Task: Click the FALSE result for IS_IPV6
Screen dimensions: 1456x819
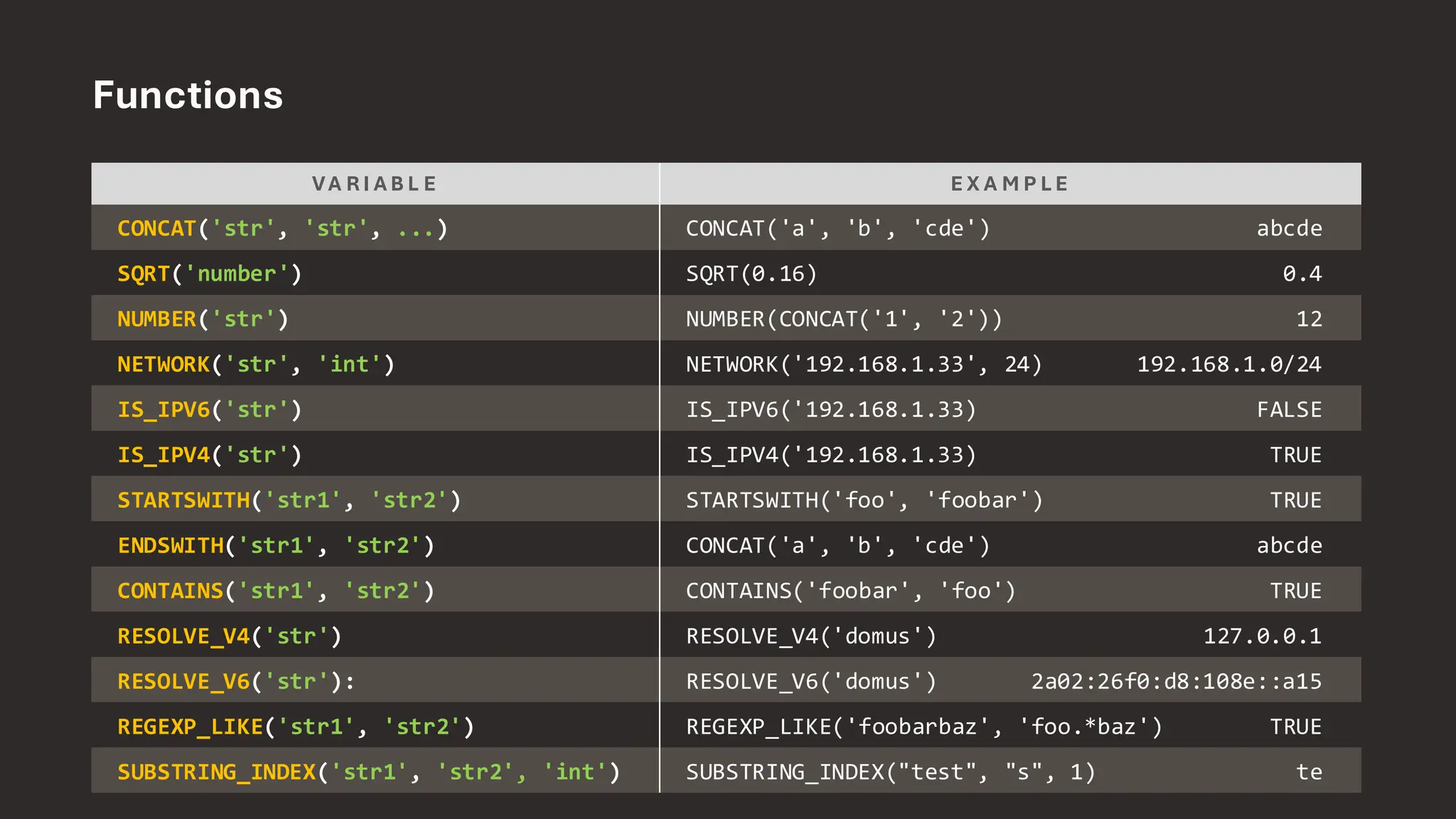Action: coord(1289,410)
